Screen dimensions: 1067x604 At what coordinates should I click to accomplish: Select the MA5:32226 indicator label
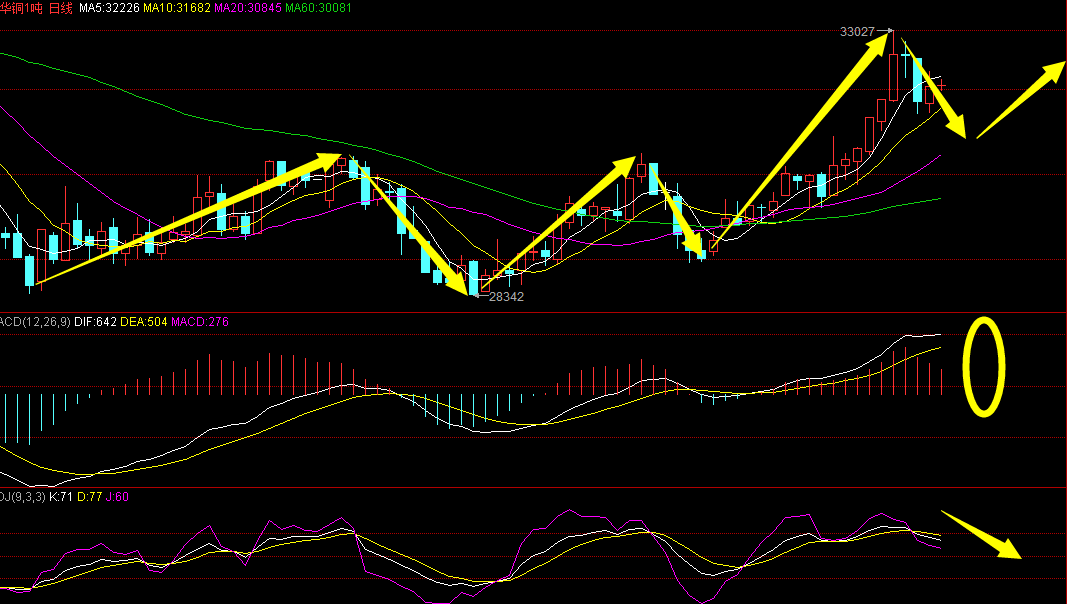click(109, 8)
